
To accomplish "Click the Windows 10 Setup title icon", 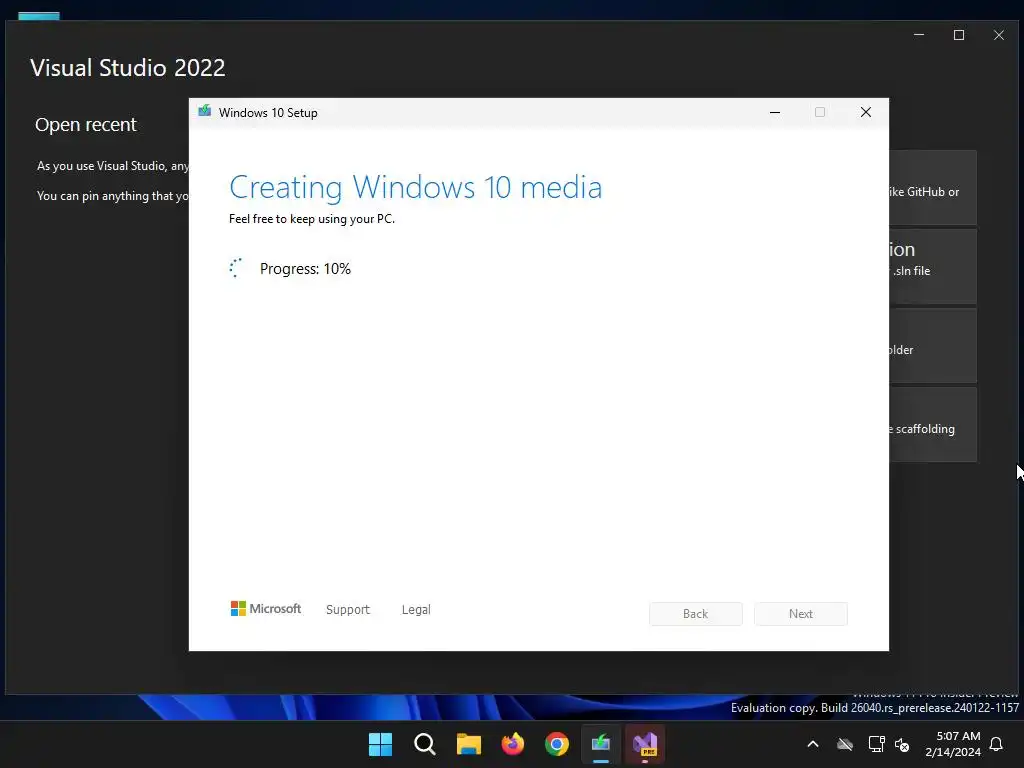I will tap(204, 111).
